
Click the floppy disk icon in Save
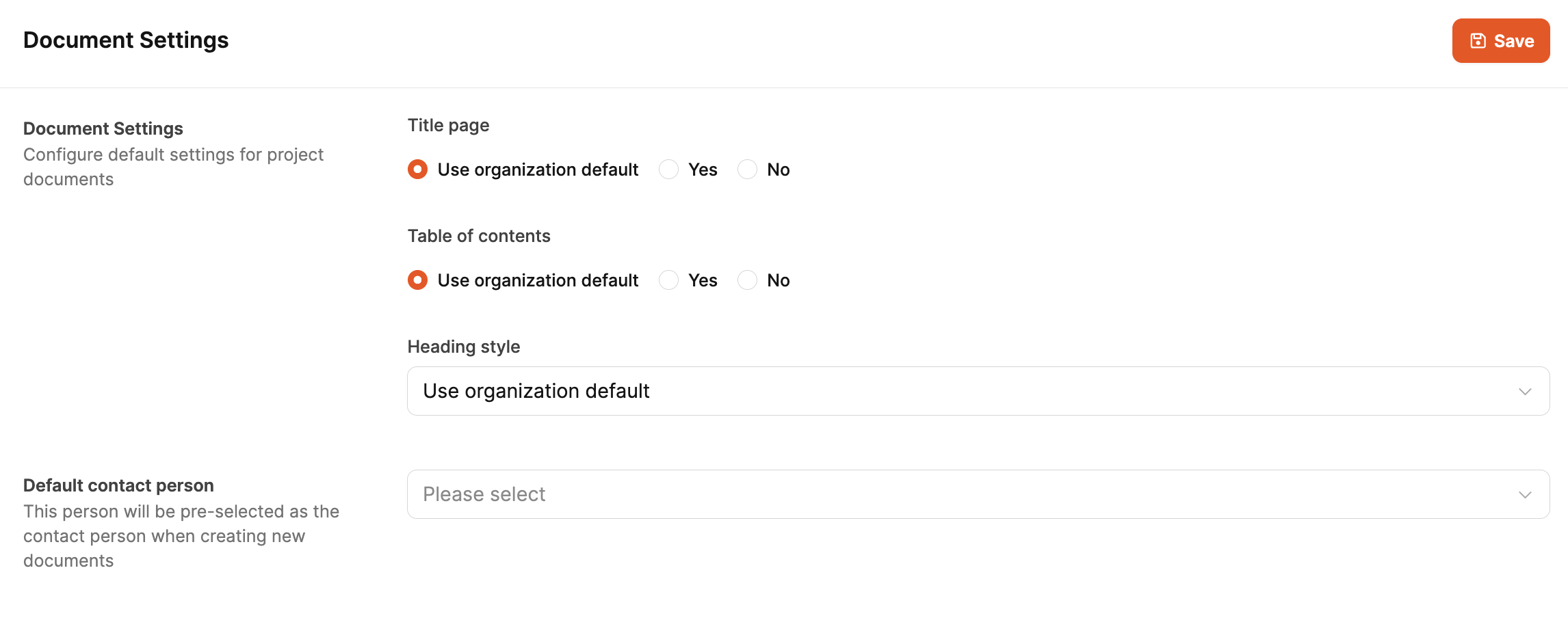[1478, 41]
